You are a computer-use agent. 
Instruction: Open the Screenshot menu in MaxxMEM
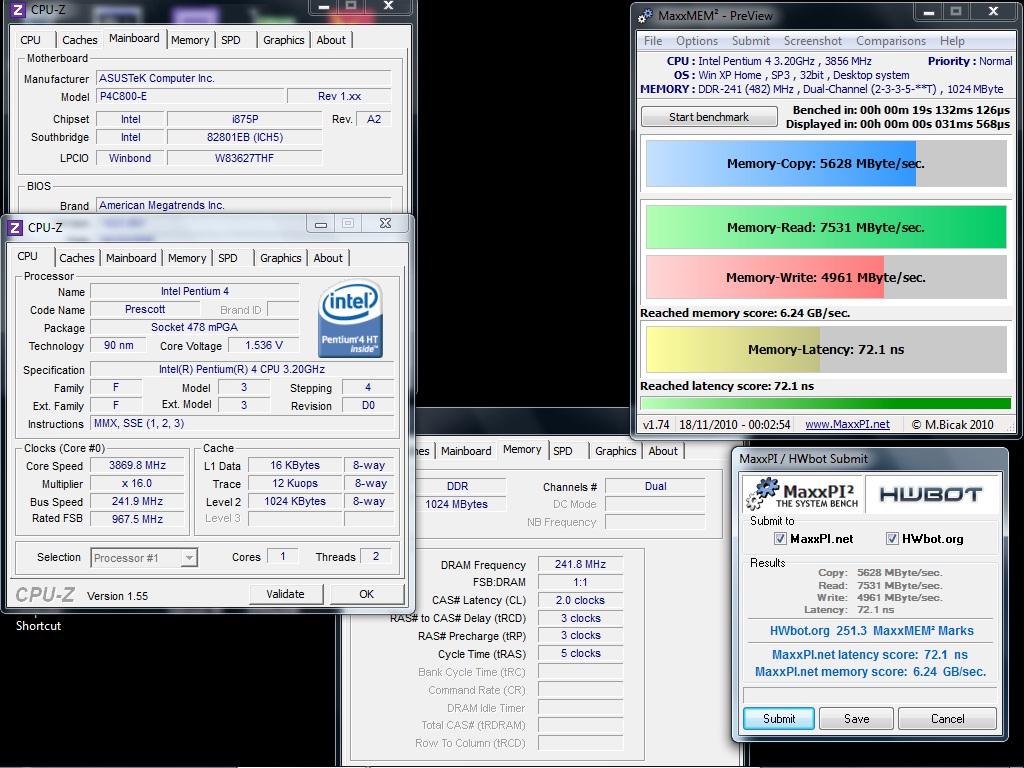click(812, 40)
